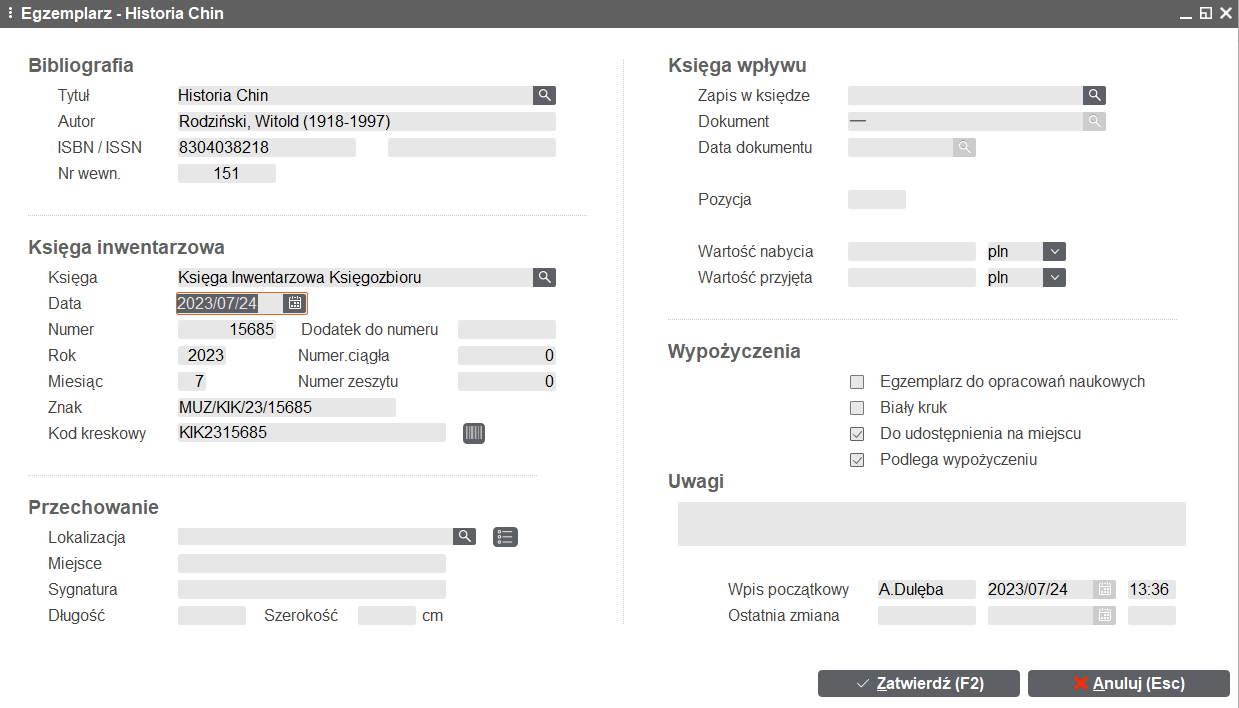Confirm with Zatwierdź (F2) button
1239x708 pixels.
point(919,683)
